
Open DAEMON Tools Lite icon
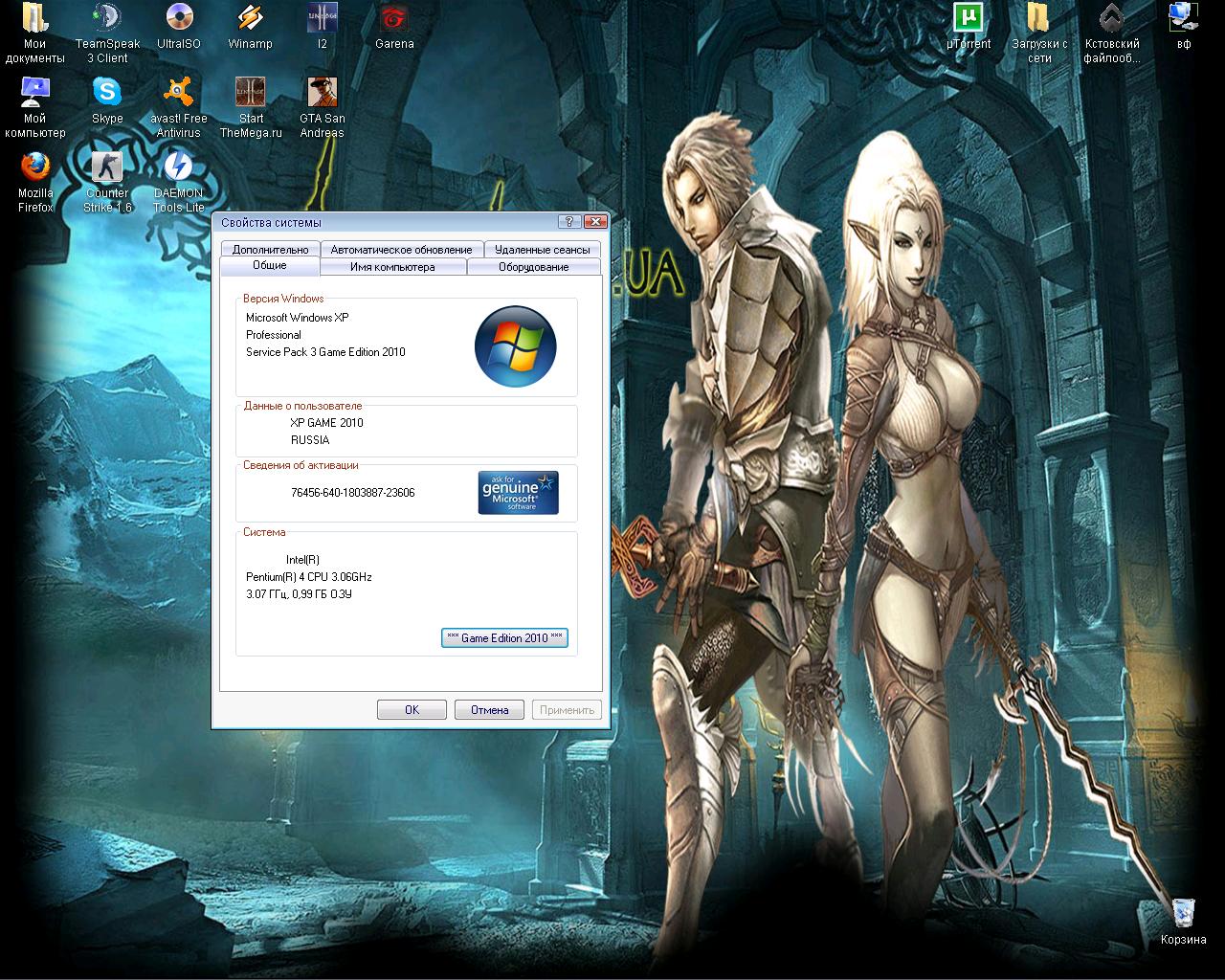click(x=179, y=182)
